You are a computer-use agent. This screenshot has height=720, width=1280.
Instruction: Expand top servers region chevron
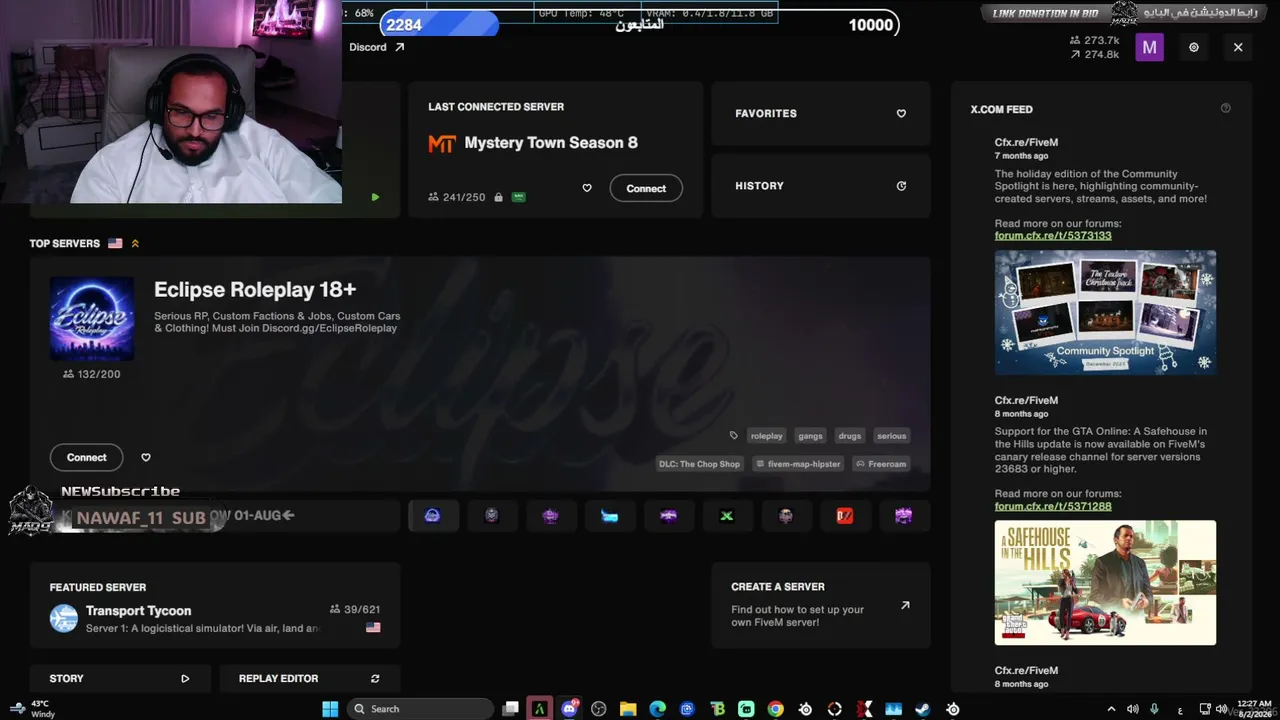(x=135, y=243)
